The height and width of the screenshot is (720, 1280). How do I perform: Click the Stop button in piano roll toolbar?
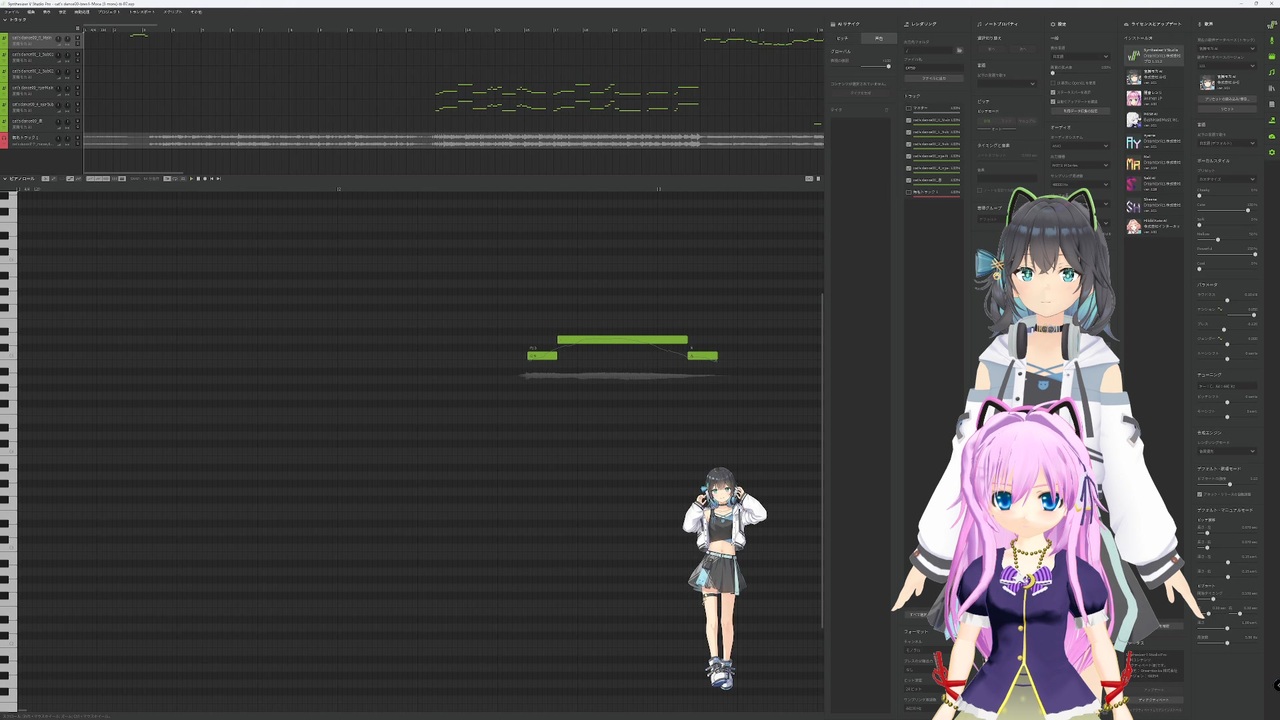(198, 179)
